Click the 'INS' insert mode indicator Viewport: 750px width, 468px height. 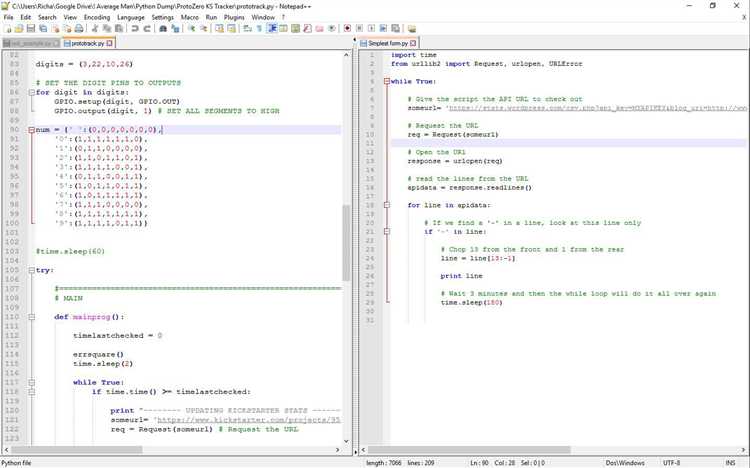[x=730, y=463]
